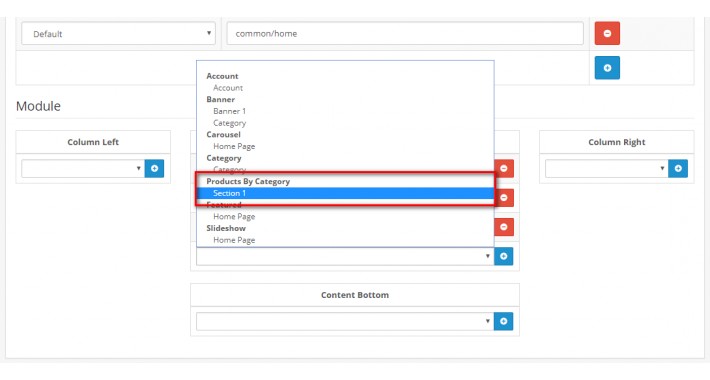The image size is (710, 380).
Task: Open the Column Left module dropdown
Action: (83, 168)
